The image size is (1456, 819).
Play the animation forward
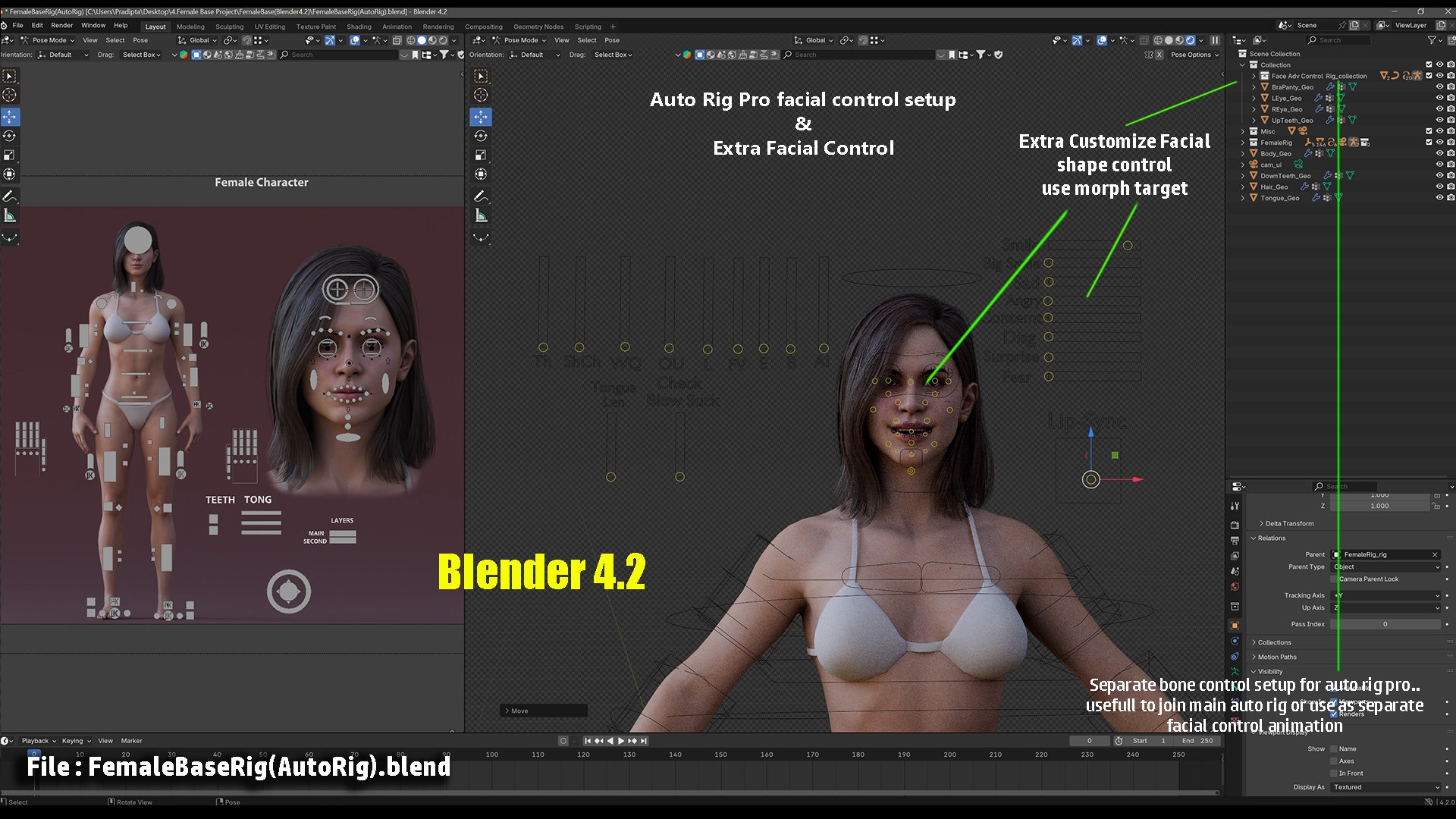point(621,741)
